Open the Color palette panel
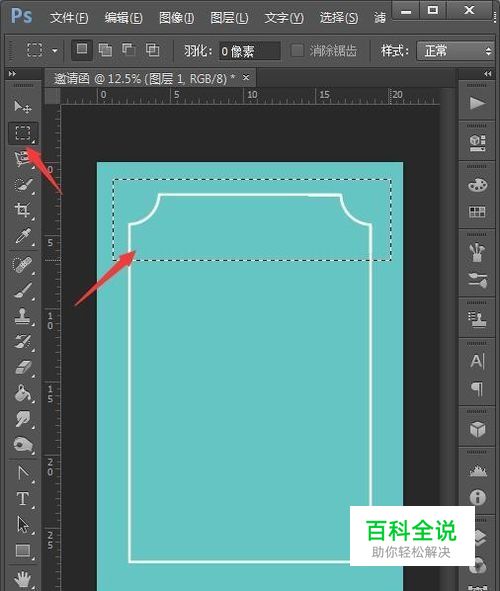Viewport: 500px width, 591px height. pos(477,185)
